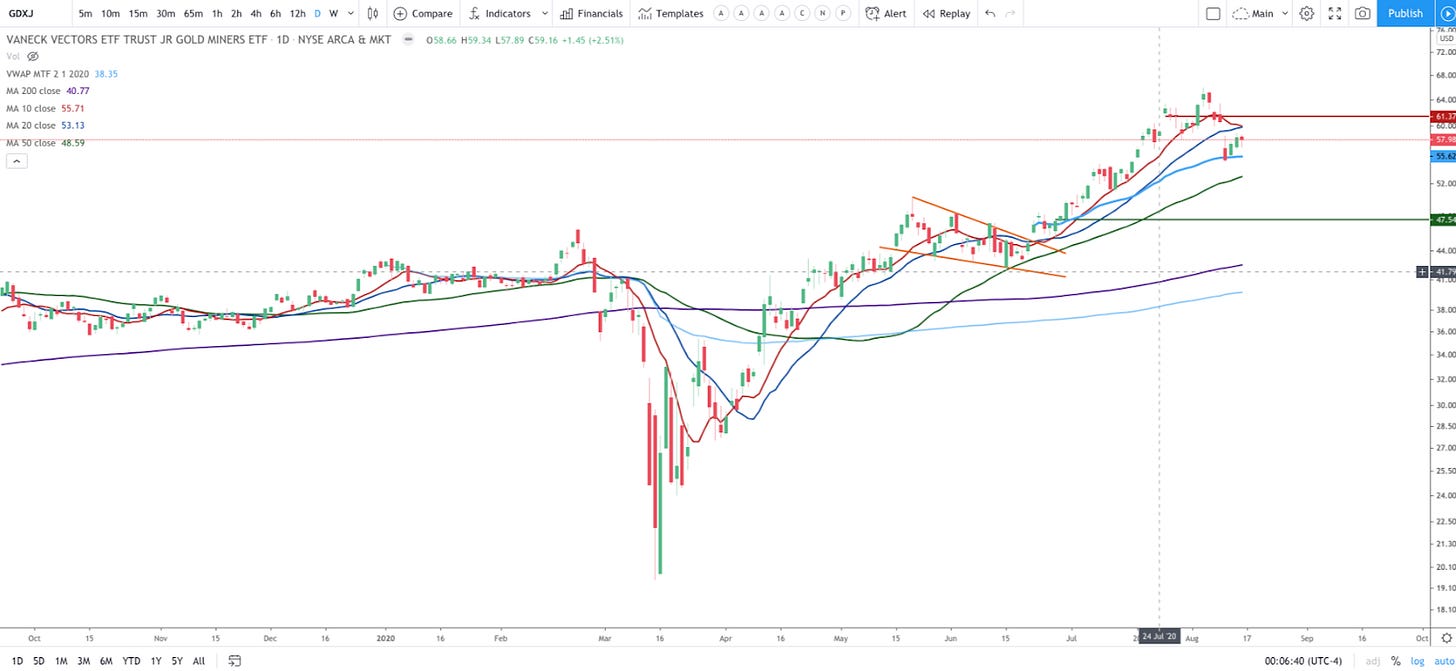
Task: Click the Main cloud layout name
Action: click(1255, 13)
